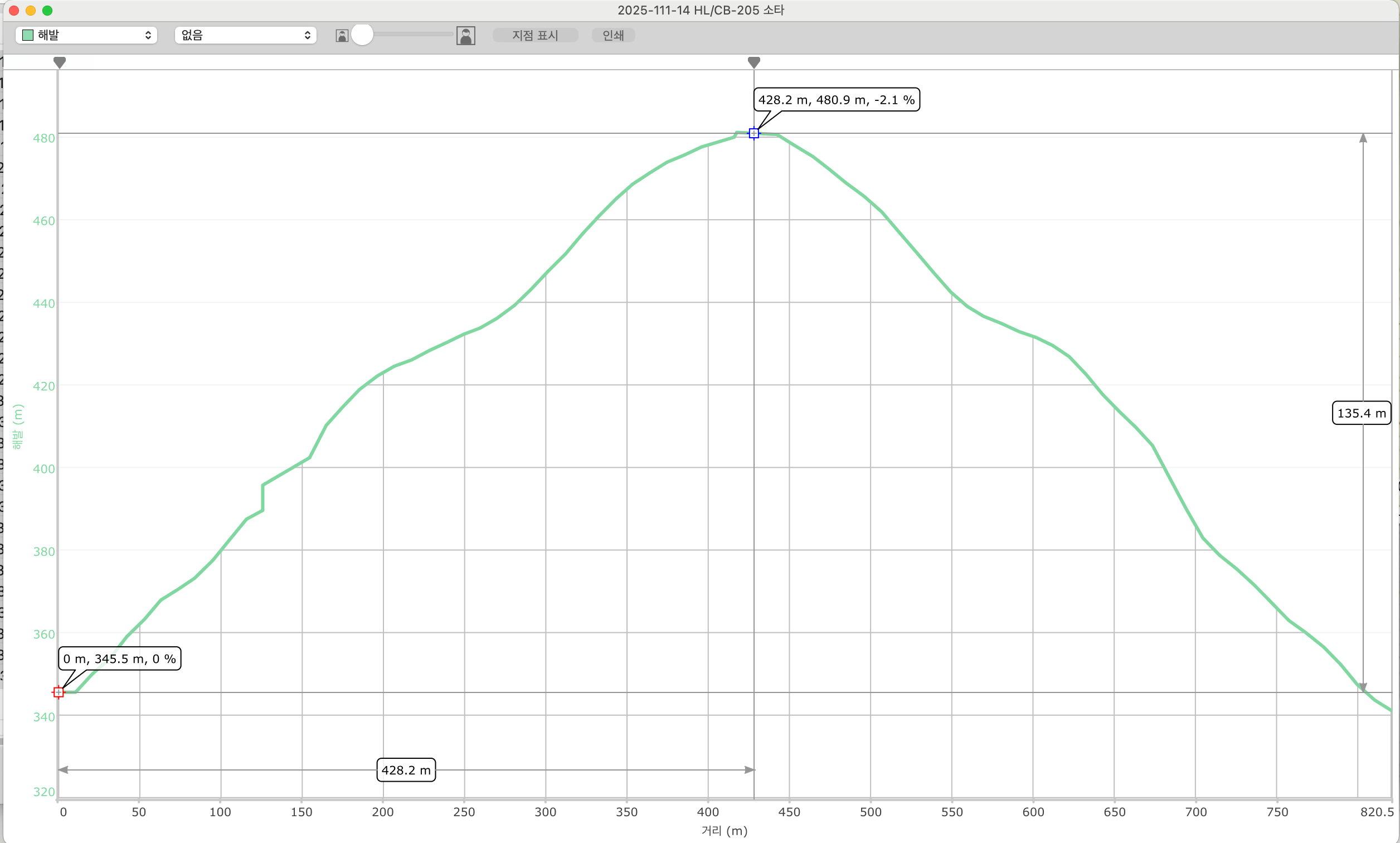
Task: Click the 135.4 m elevation difference label
Action: tap(1361, 413)
